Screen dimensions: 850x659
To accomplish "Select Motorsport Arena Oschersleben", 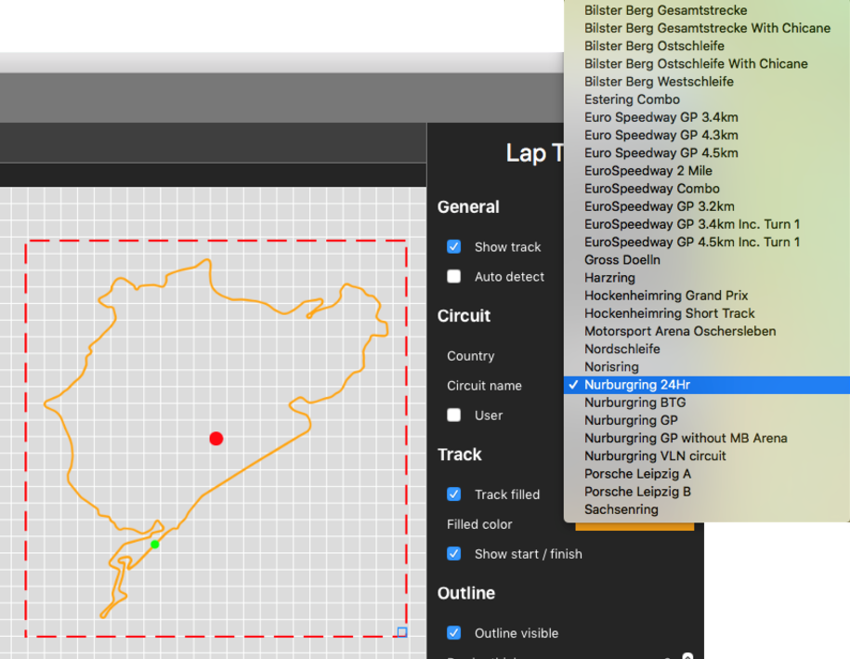I will (707, 332).
